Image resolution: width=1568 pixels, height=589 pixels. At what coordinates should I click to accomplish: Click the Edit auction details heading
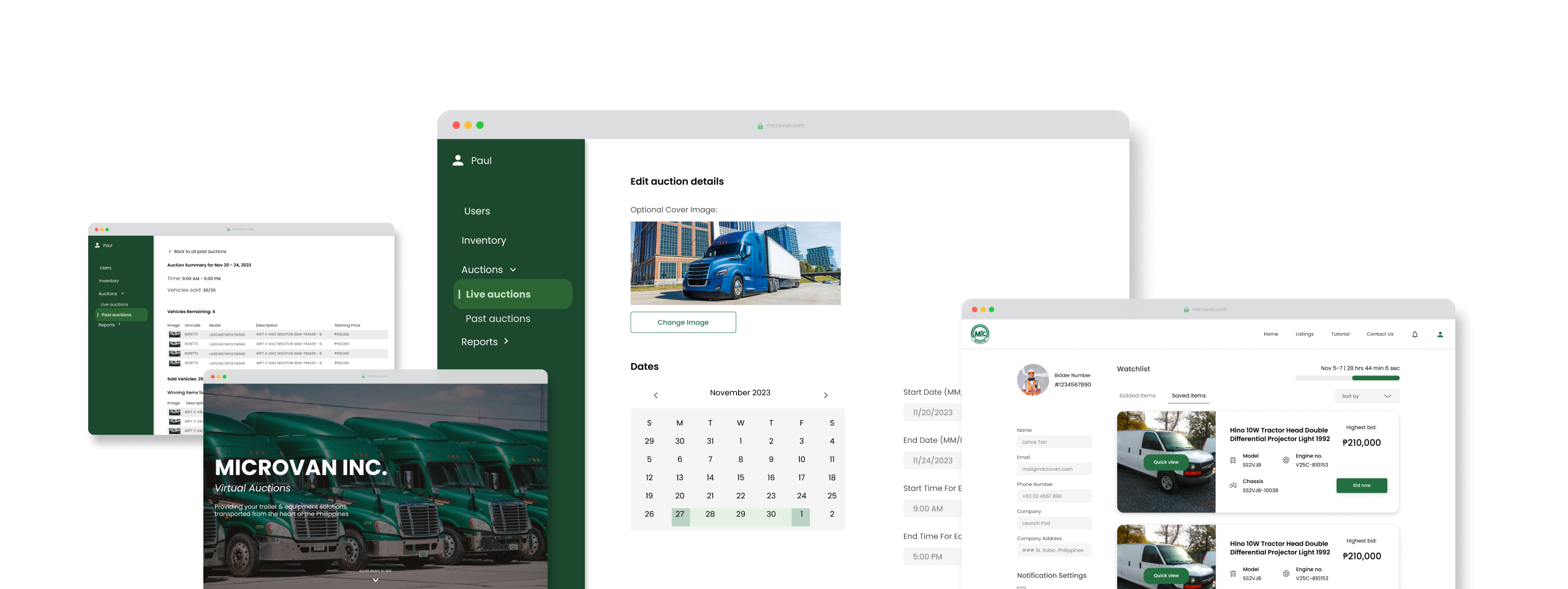click(677, 182)
